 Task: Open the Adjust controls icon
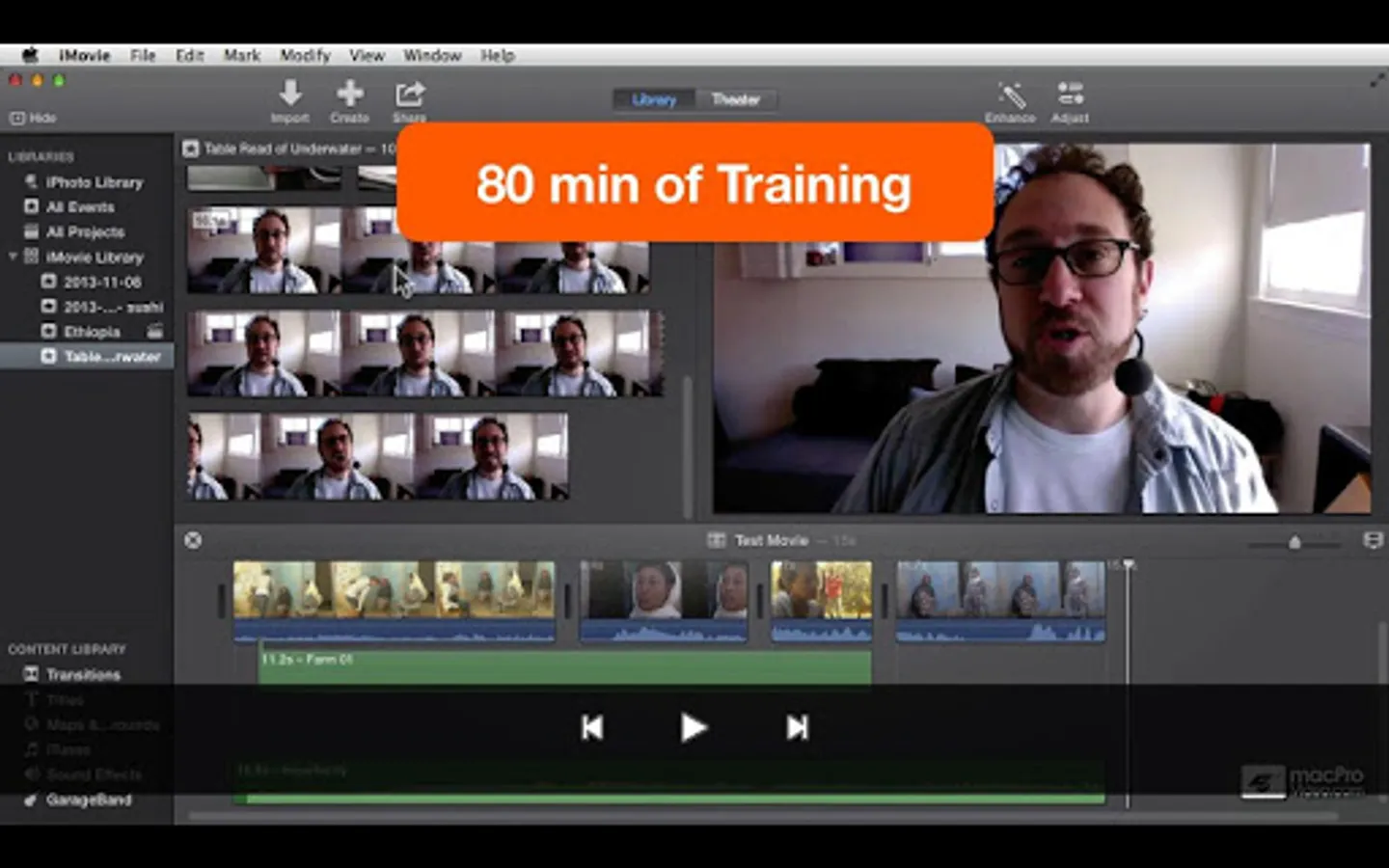pyautogui.click(x=1070, y=94)
